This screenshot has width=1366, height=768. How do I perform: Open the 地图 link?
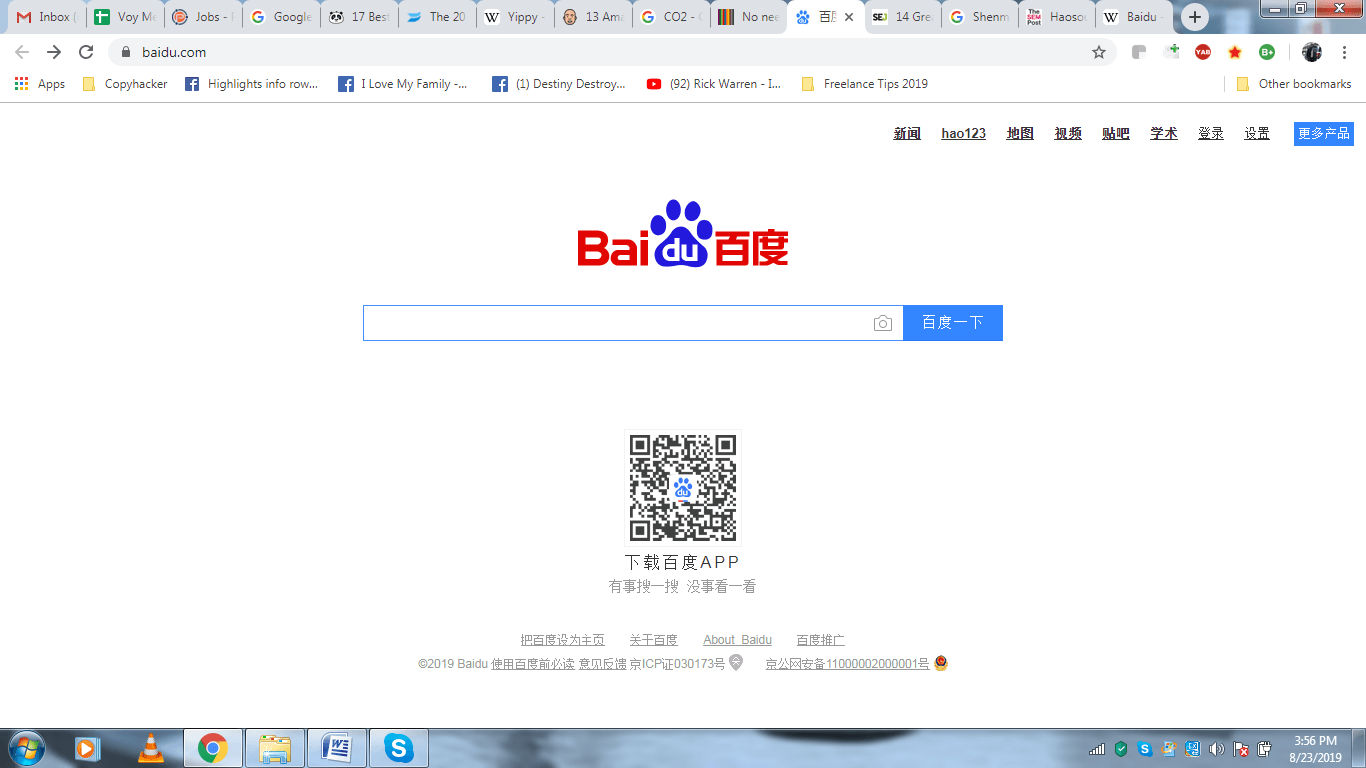1020,134
